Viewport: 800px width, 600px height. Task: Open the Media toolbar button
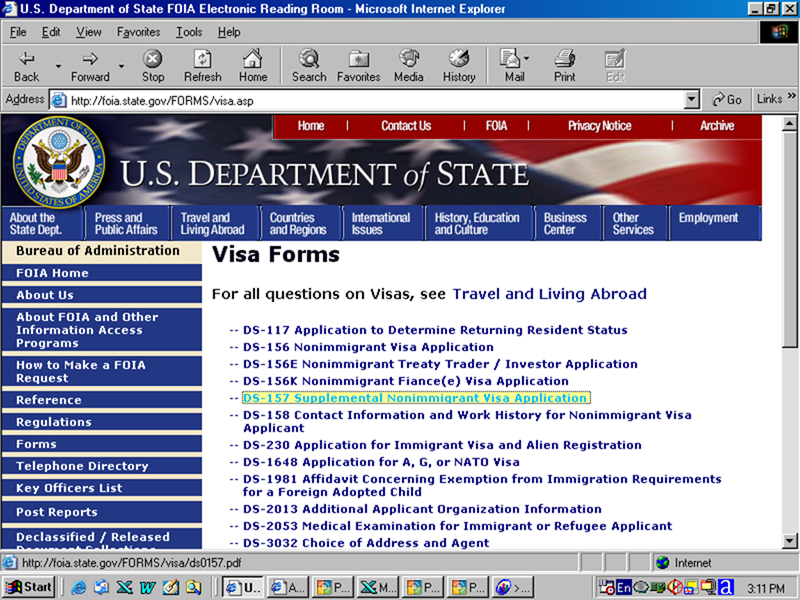coord(409,66)
